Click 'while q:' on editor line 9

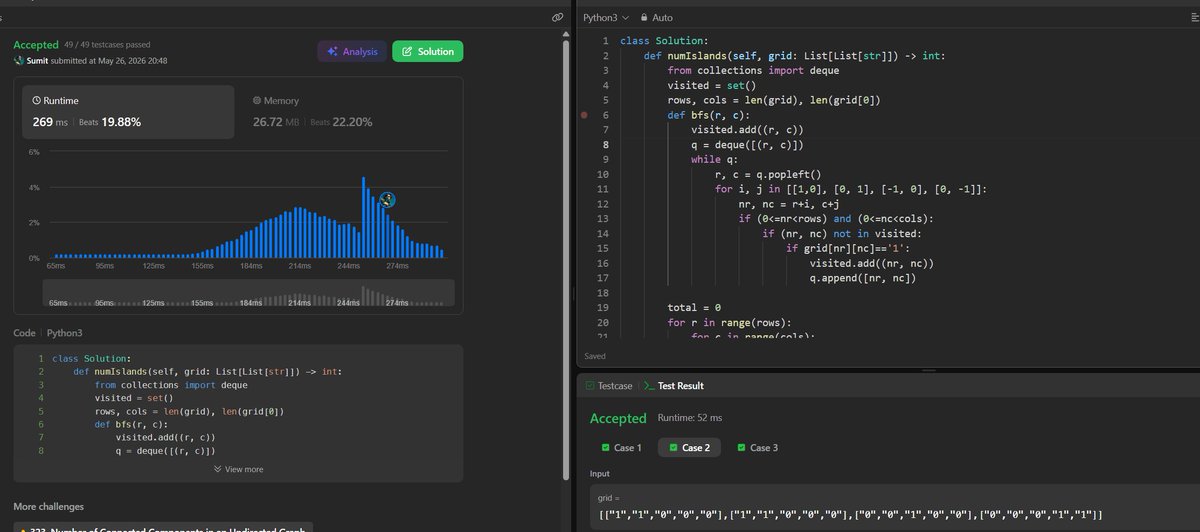pos(714,159)
